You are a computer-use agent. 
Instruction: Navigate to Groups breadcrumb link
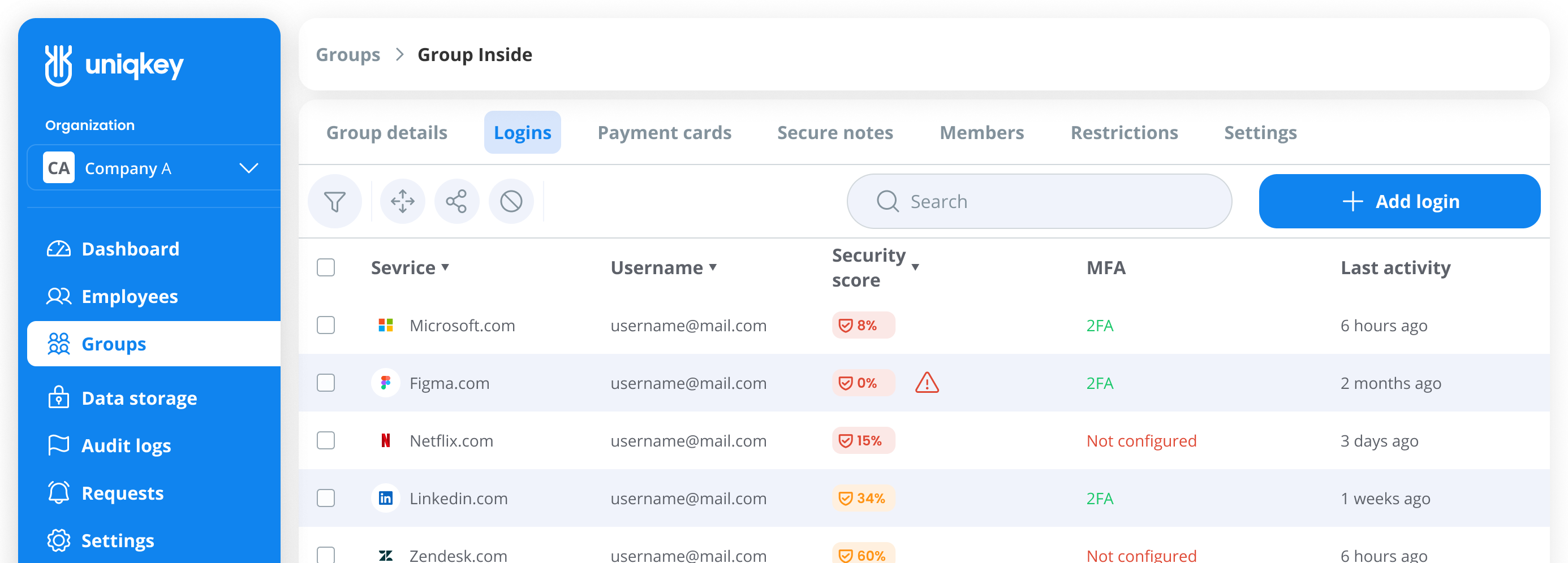[x=347, y=55]
